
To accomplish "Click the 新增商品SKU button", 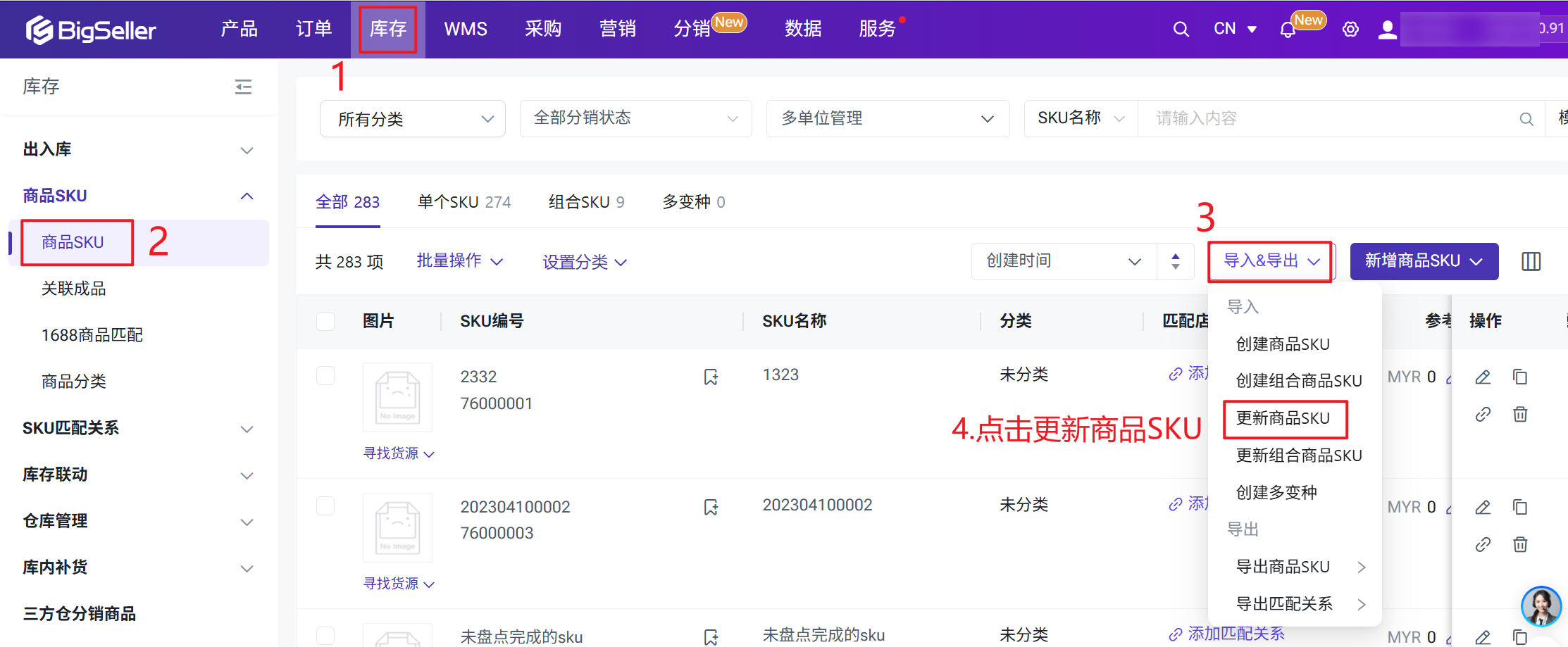I will pyautogui.click(x=1423, y=261).
